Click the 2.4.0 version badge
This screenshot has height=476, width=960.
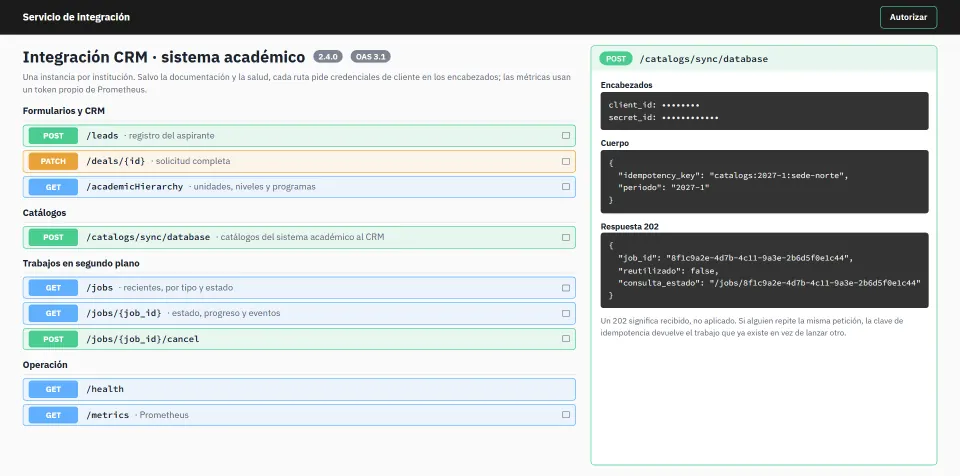tap(328, 56)
